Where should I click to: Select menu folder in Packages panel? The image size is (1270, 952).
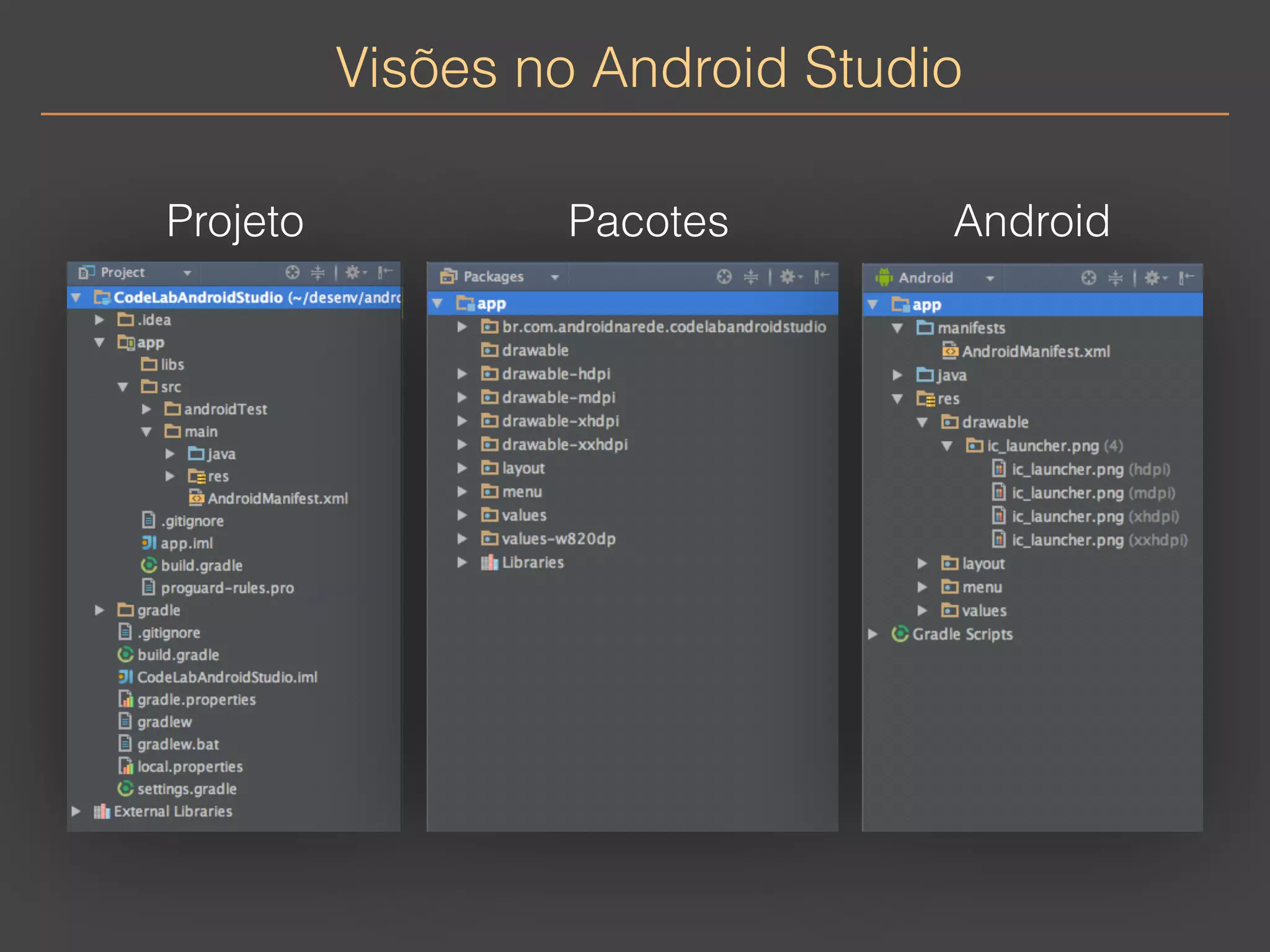click(x=522, y=491)
